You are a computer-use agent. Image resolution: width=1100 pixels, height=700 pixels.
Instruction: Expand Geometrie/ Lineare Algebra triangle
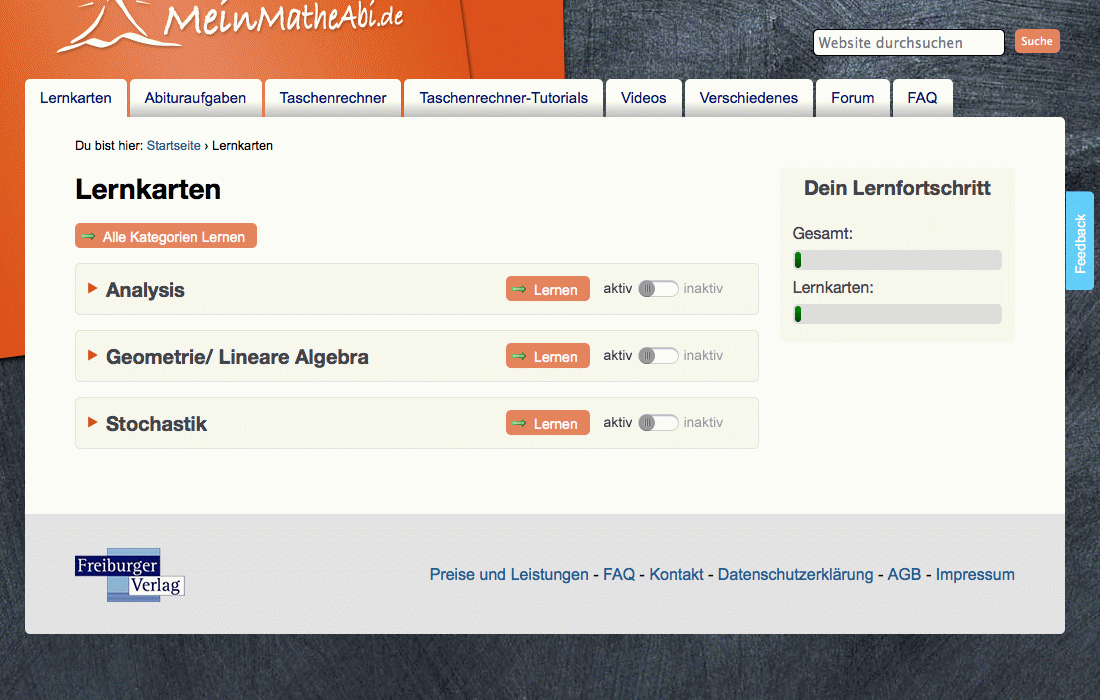tap(92, 356)
